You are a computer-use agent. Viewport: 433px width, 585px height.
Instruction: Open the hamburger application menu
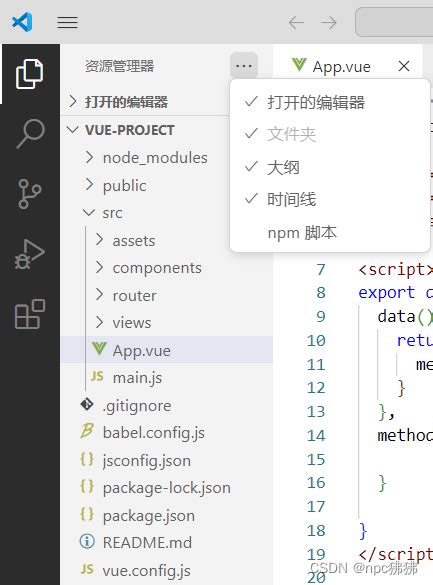coord(68,22)
